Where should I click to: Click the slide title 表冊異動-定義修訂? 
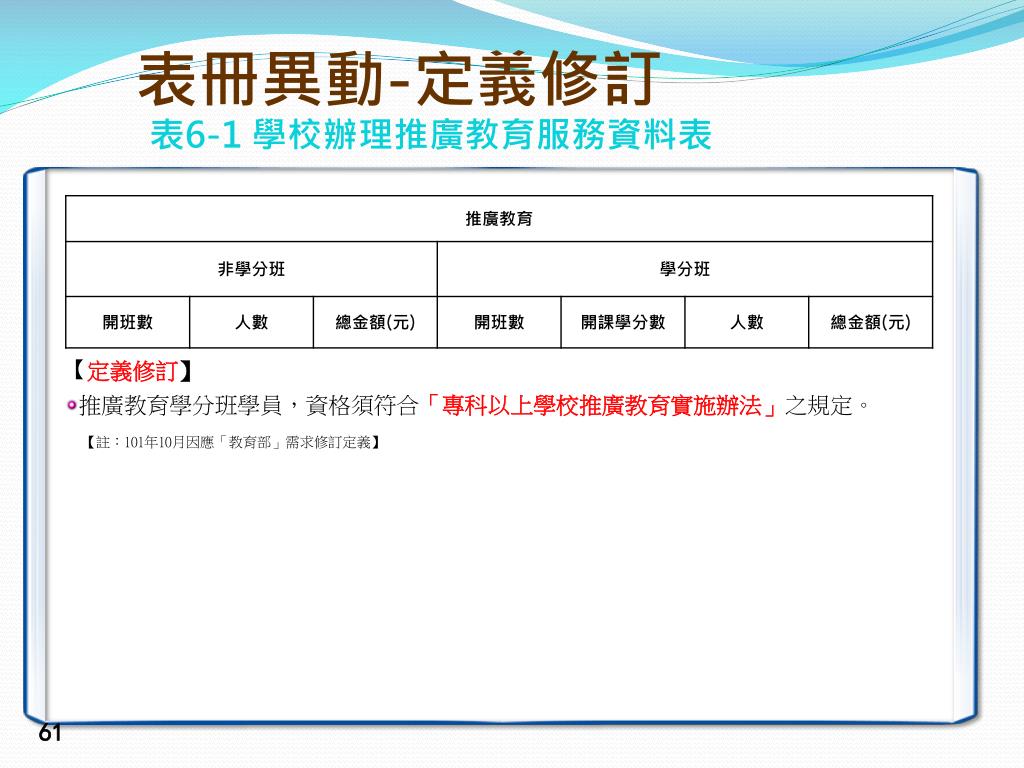pos(399,79)
